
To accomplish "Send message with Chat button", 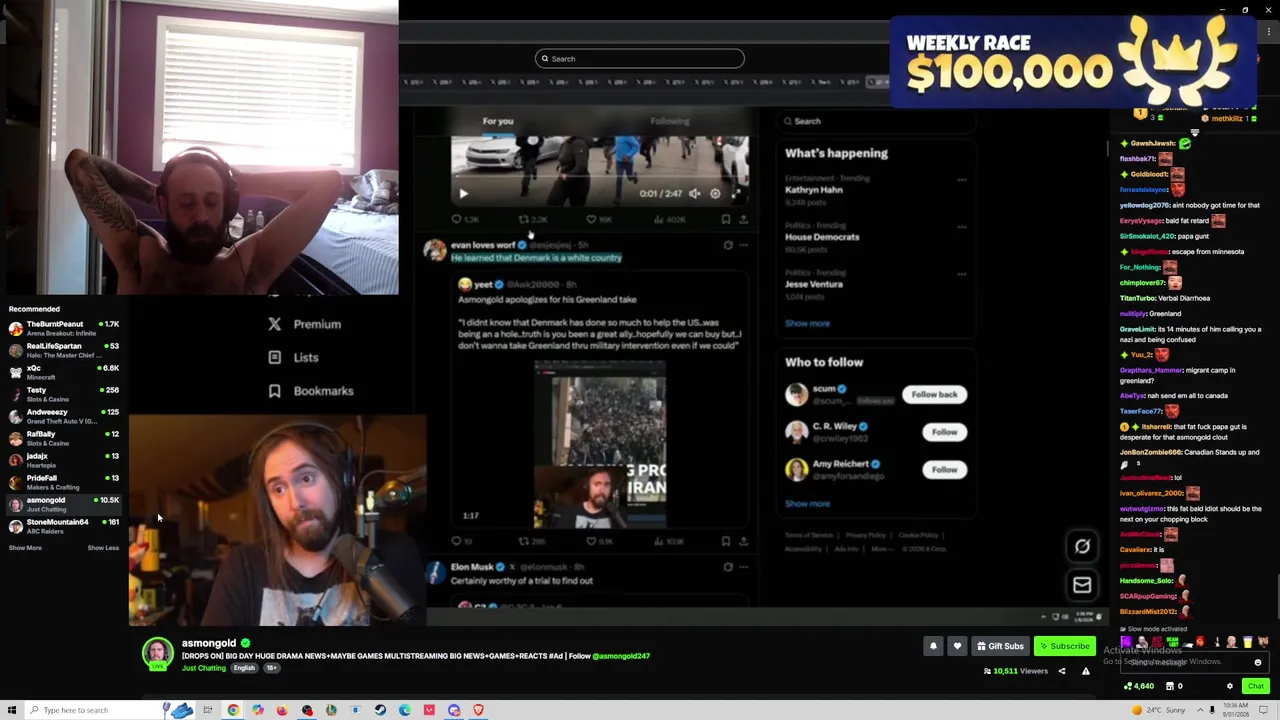I will coord(1256,686).
